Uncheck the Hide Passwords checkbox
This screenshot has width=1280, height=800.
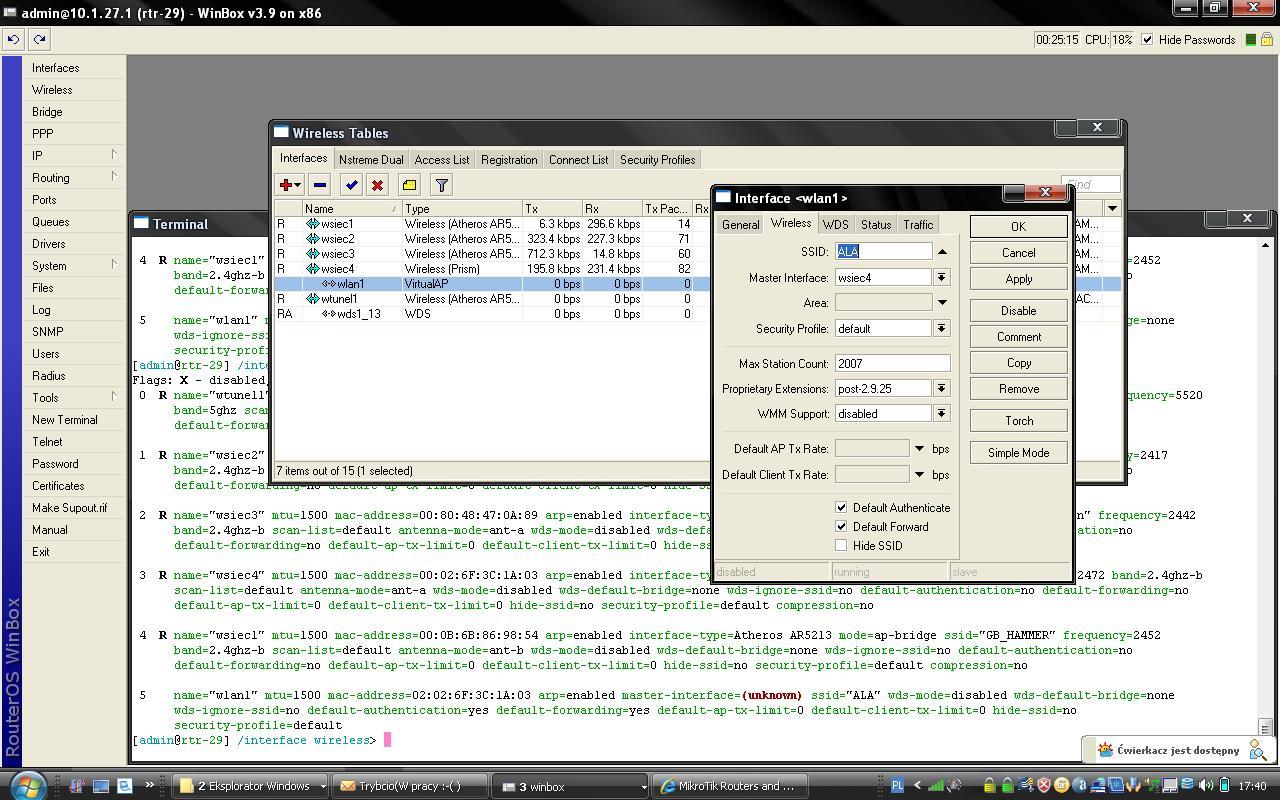(x=1147, y=40)
